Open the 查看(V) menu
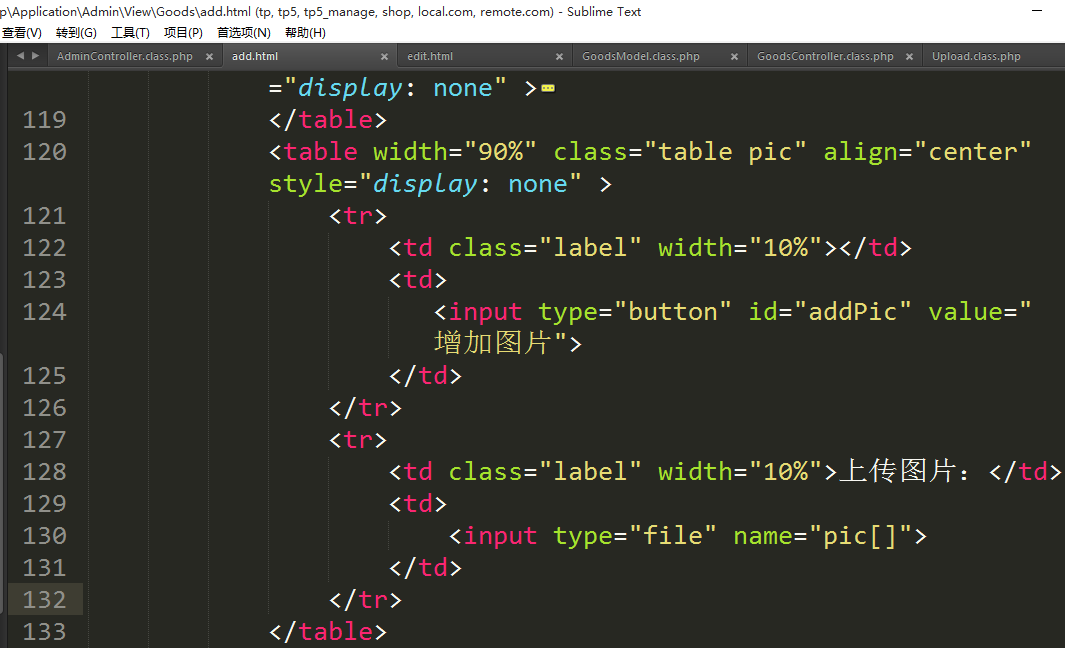Viewport: 1065px width, 648px height. [22, 33]
